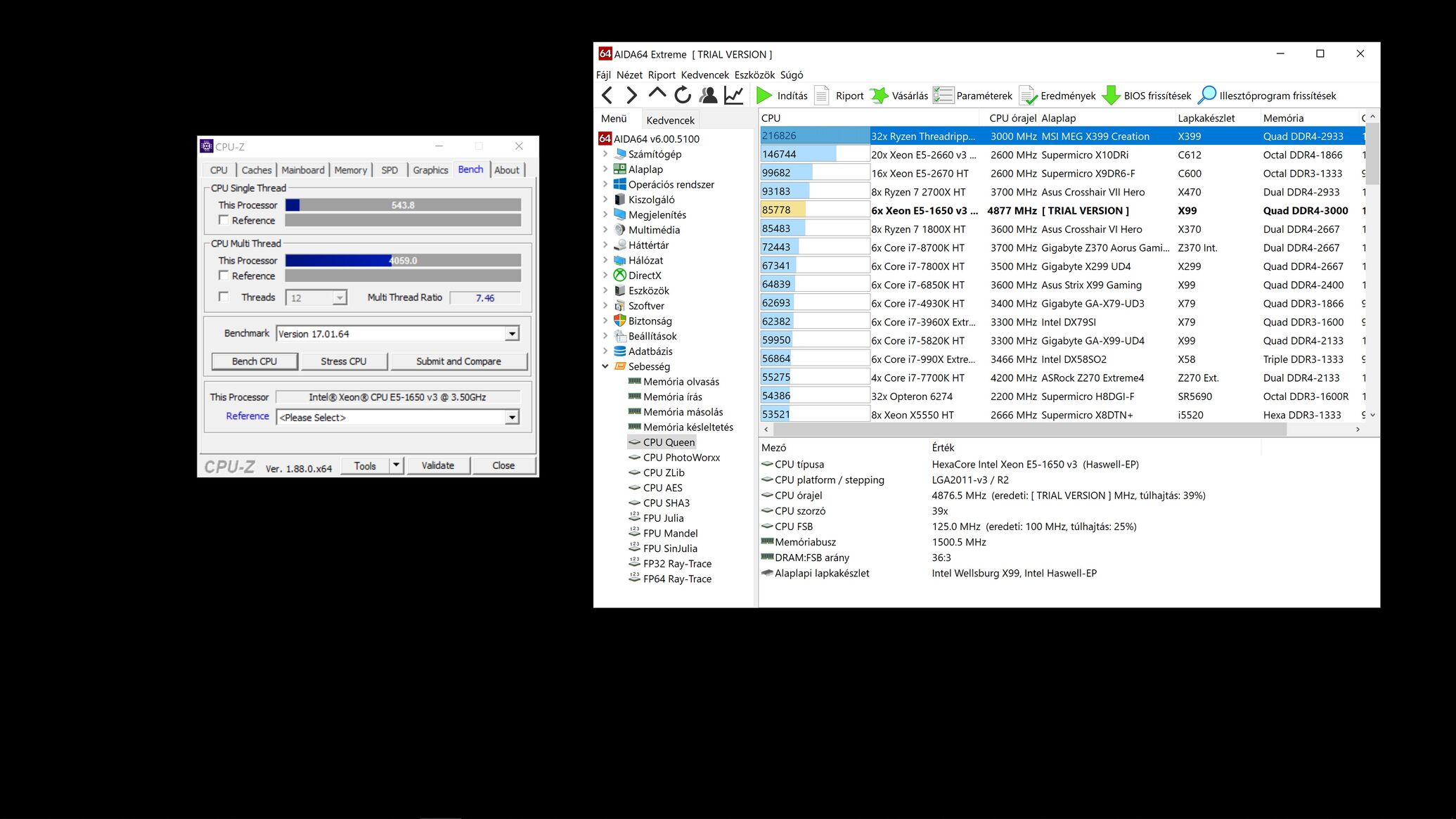1456x819 pixels.
Task: Expand the Megjelenítés tree node
Action: tap(605, 214)
